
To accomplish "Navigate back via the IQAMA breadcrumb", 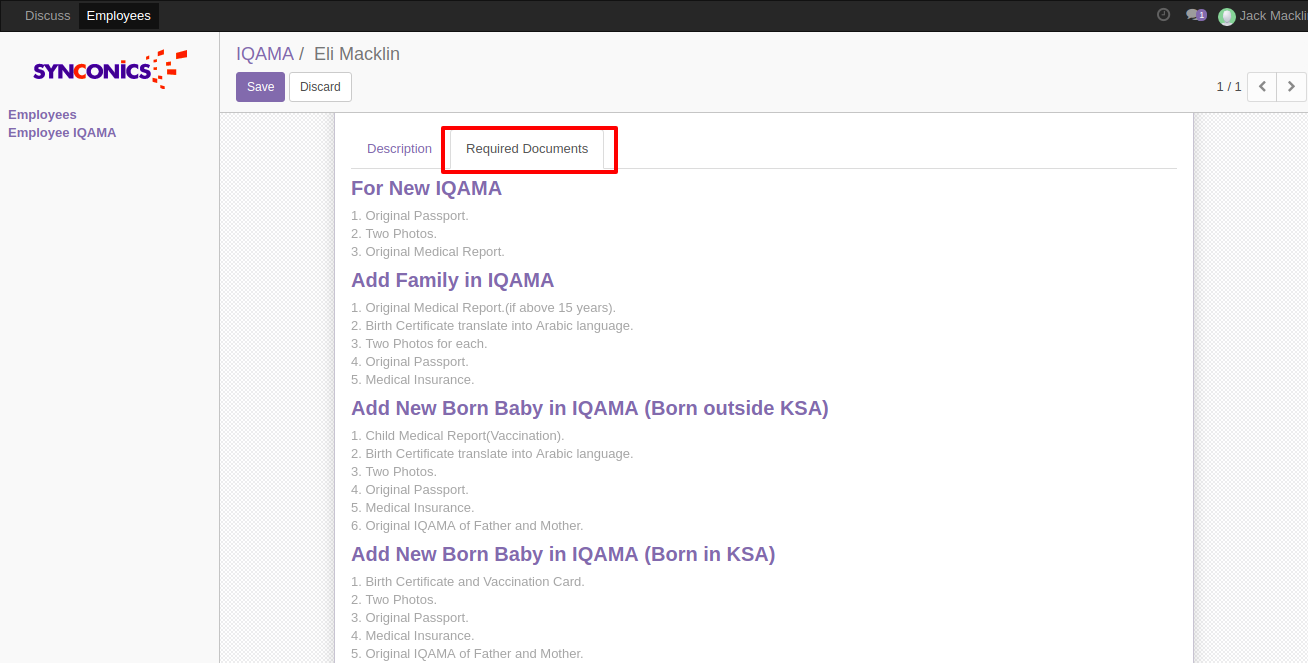I will tap(265, 54).
